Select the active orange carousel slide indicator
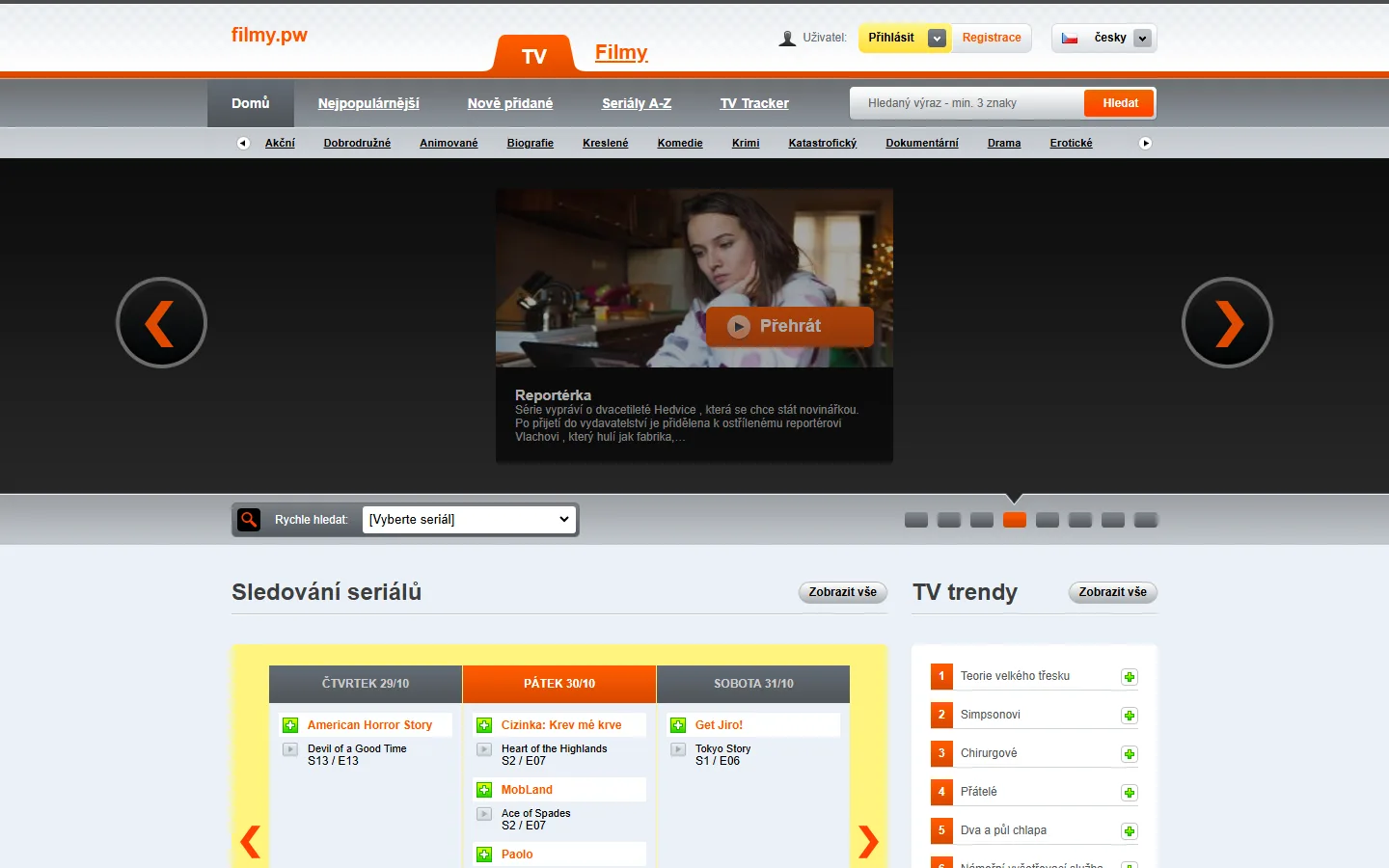Screen dimensions: 1389x868 pos(1015,521)
